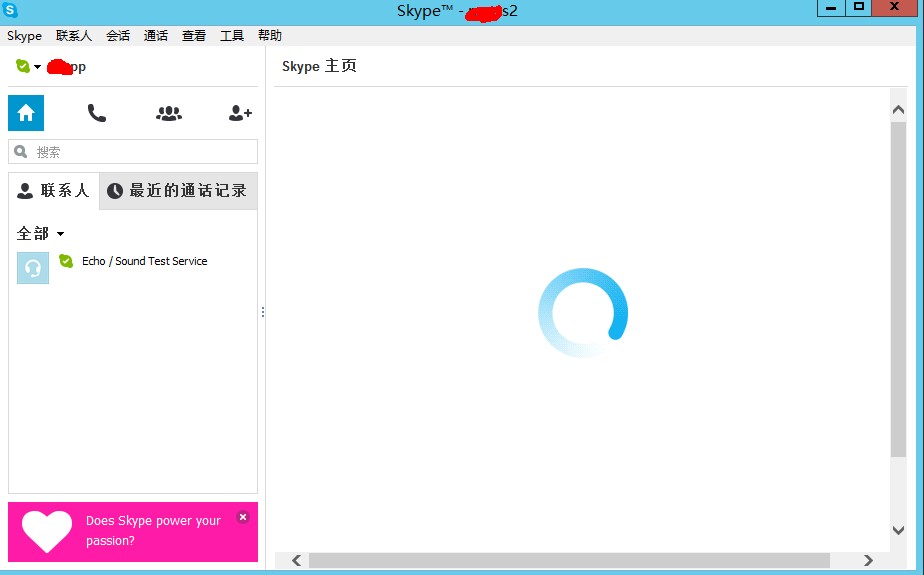Maximize the Skype window
This screenshot has height=575, width=924.
point(859,7)
